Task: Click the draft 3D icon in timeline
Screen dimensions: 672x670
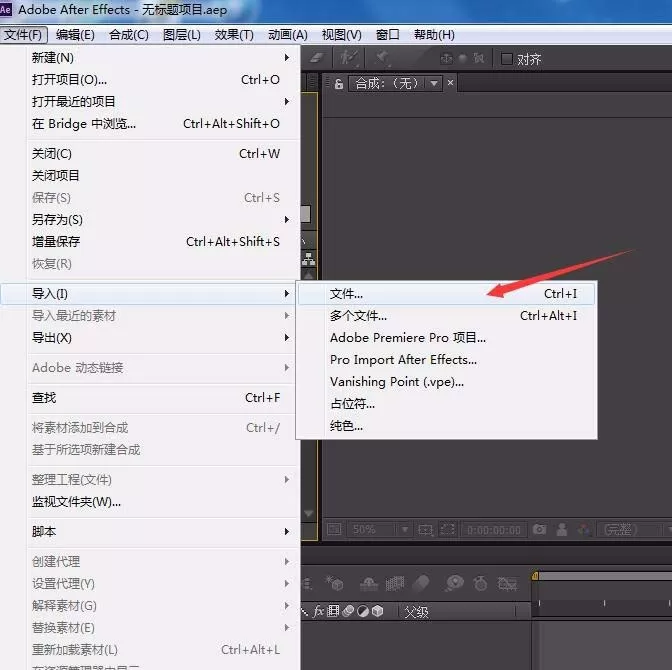Action: pos(334,583)
